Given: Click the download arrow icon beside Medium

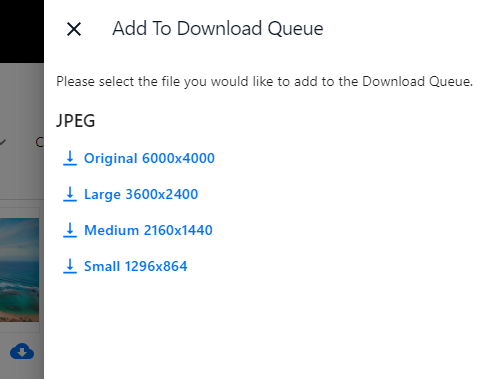Looking at the screenshot, I should coord(70,230).
